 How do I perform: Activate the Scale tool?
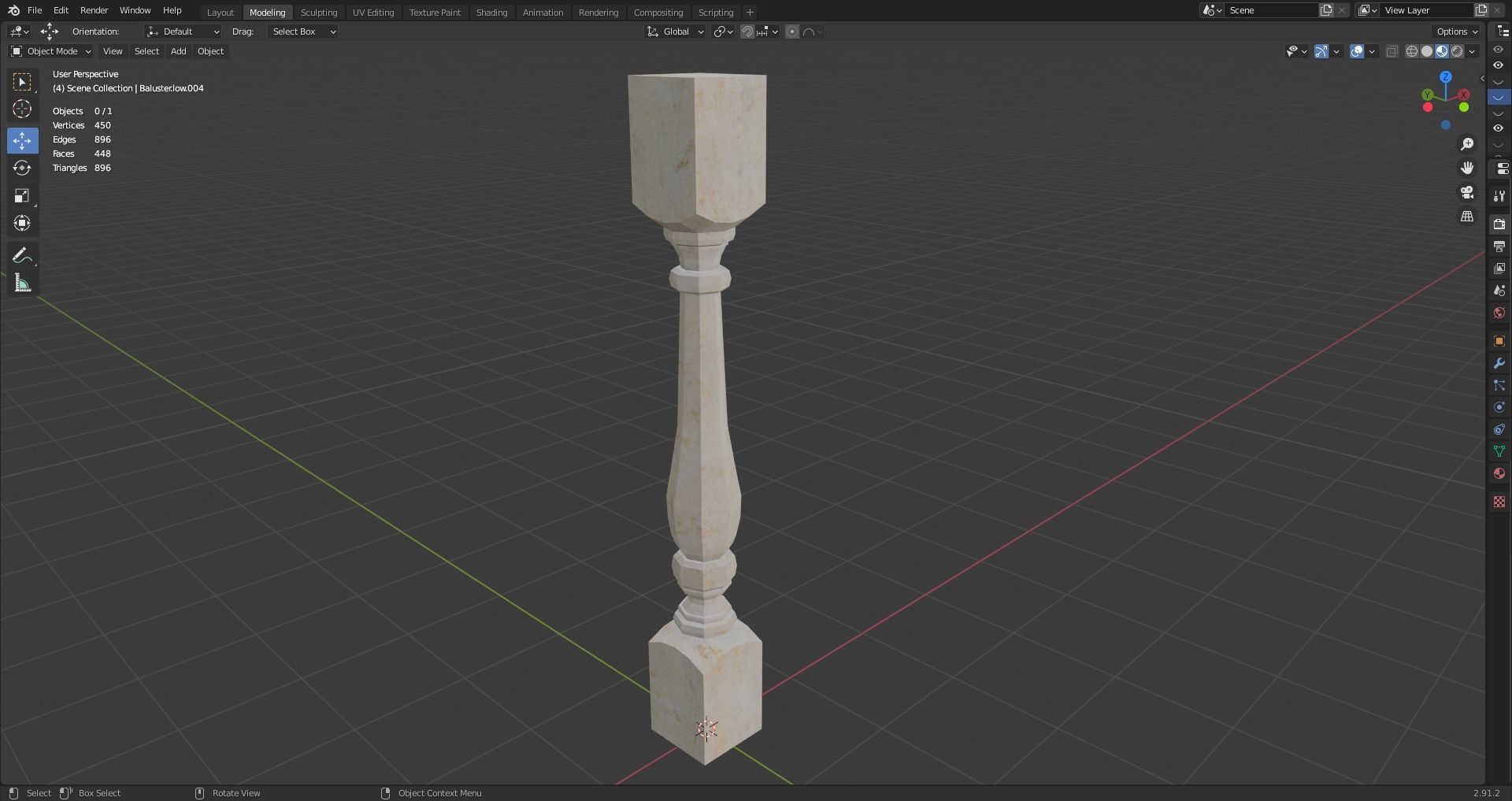(x=22, y=195)
